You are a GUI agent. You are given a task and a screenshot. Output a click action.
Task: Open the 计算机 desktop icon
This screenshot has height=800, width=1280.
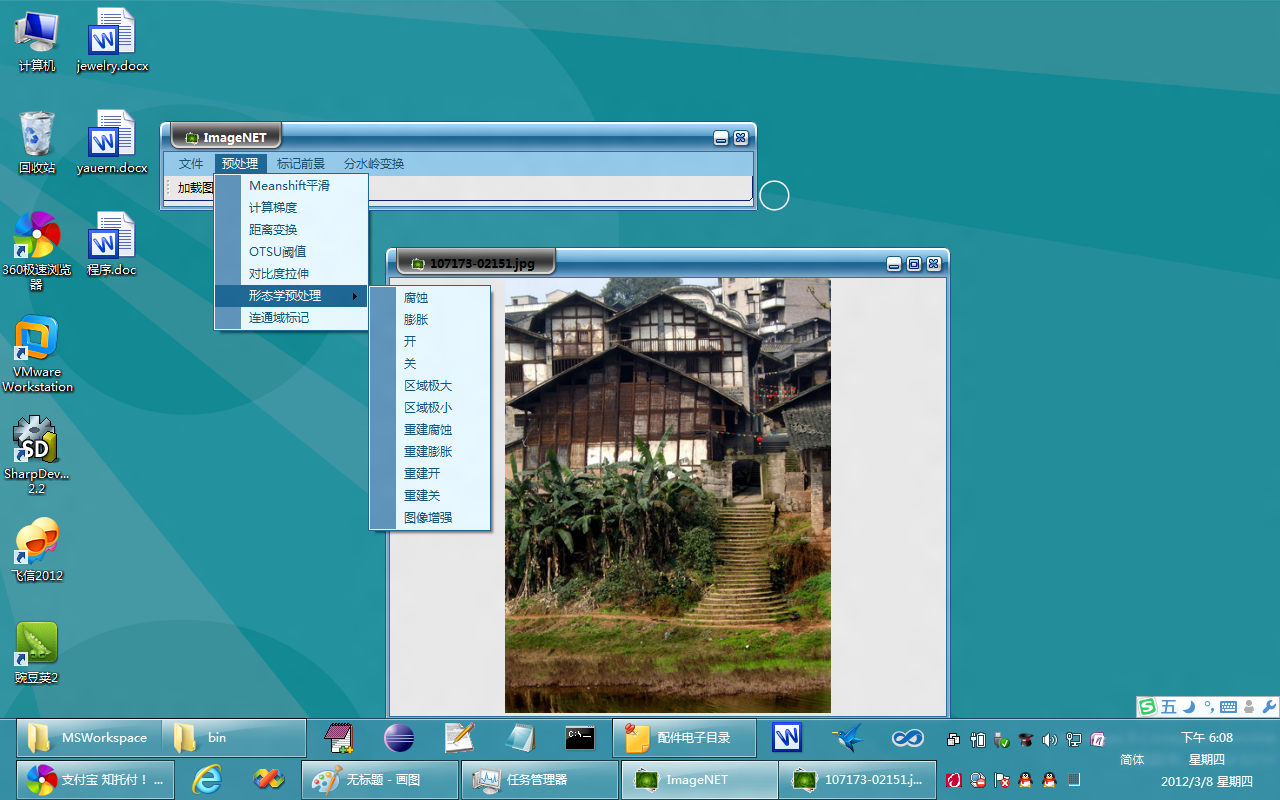37,41
